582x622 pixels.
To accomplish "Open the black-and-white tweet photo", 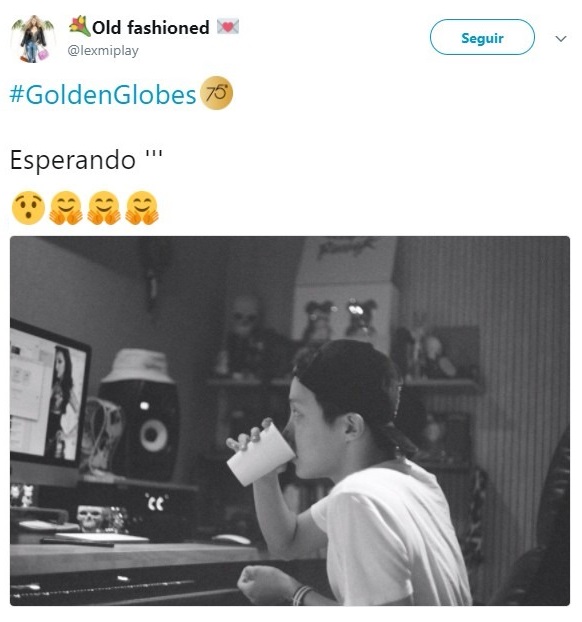I will coord(290,421).
